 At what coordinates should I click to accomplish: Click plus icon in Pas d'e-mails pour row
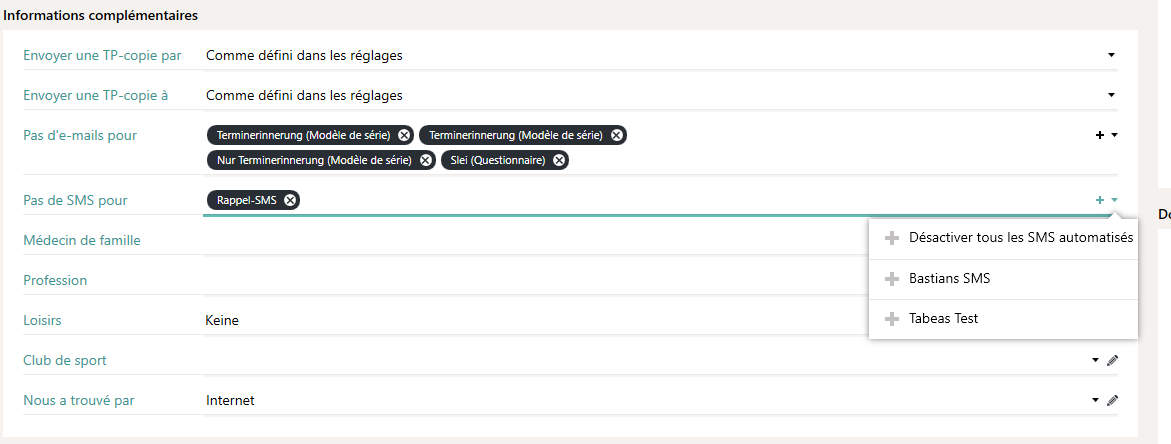click(1100, 135)
